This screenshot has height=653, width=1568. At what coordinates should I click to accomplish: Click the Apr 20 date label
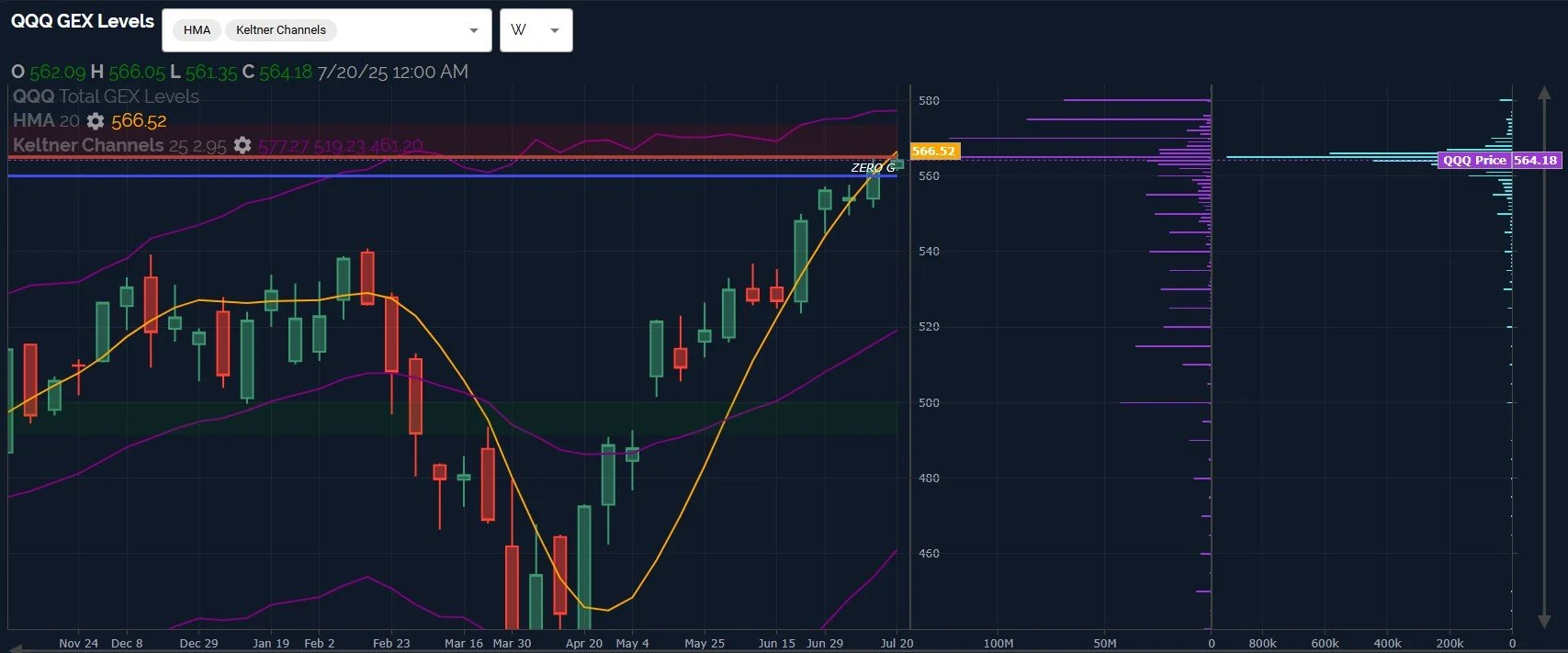coord(584,643)
